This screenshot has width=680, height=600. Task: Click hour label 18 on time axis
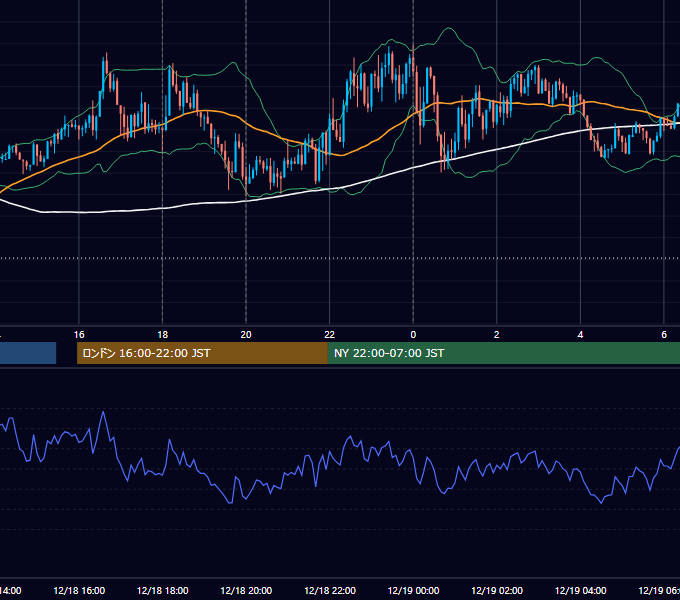(163, 335)
